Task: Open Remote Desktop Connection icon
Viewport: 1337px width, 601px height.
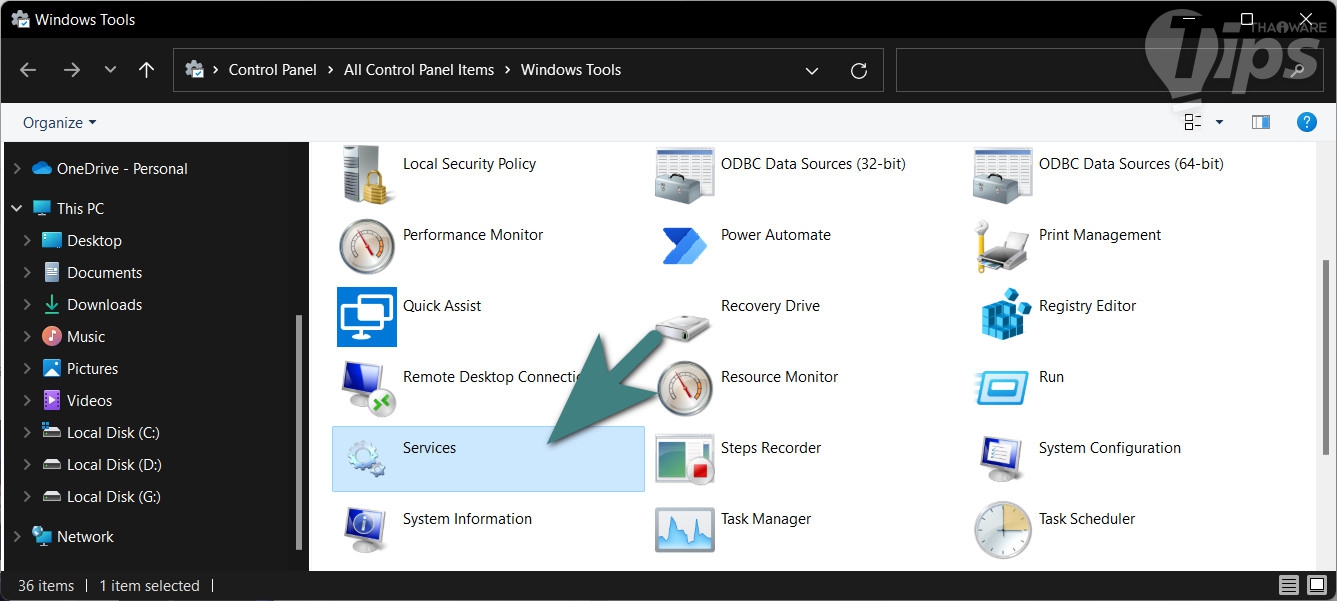Action: coord(367,388)
